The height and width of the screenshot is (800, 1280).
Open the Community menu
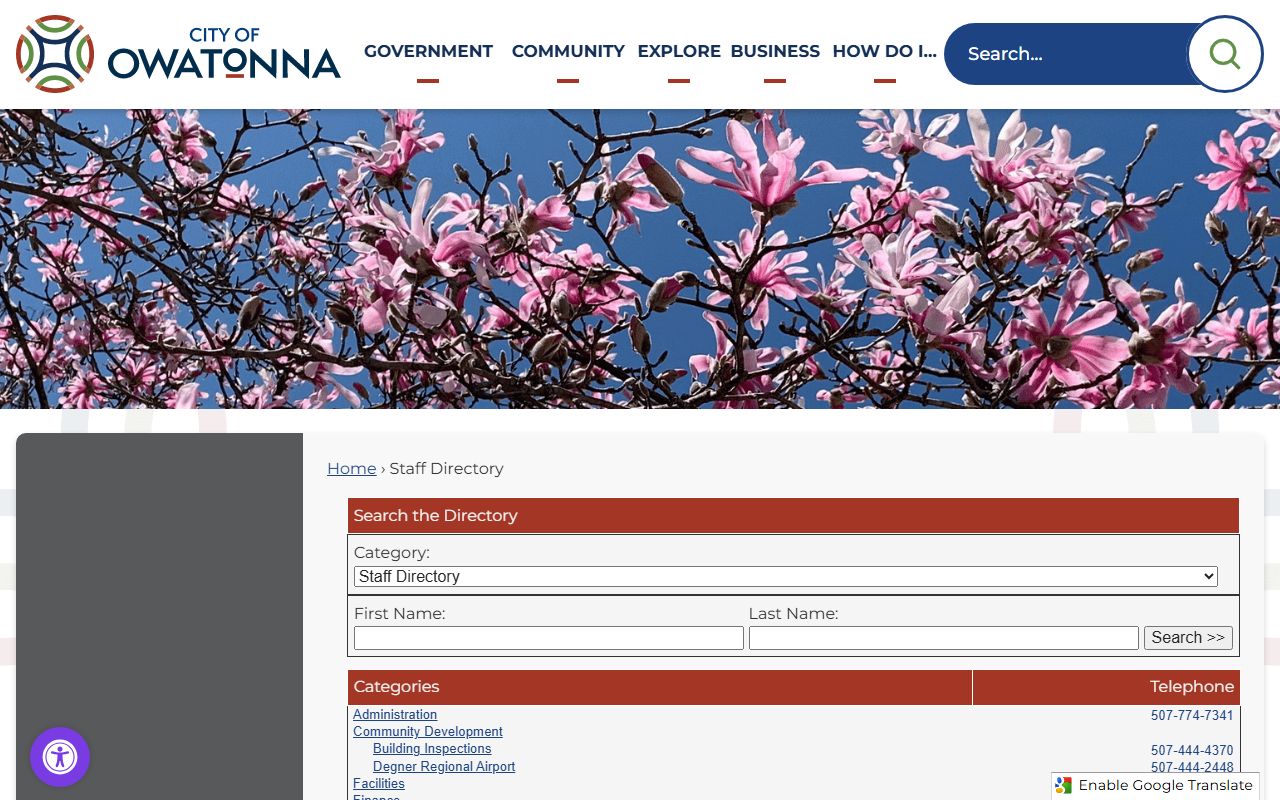tap(568, 51)
